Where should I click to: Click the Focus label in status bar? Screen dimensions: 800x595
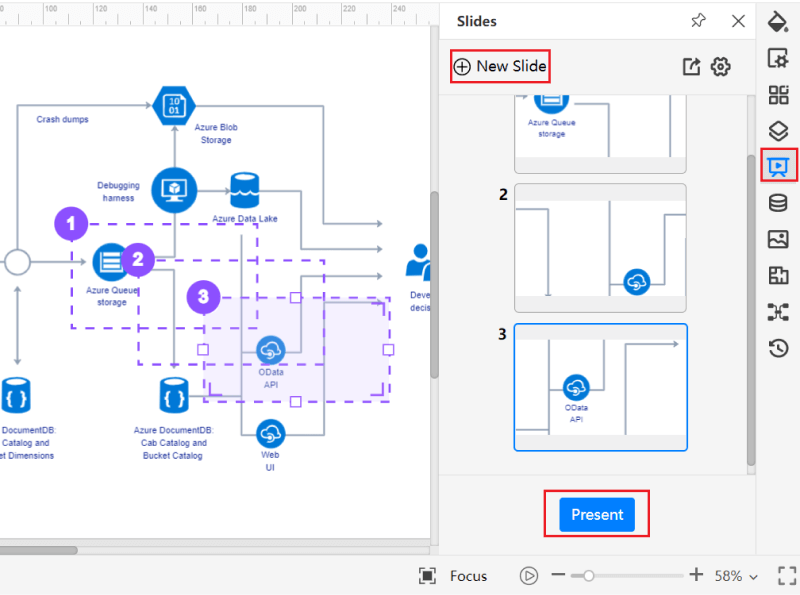[x=468, y=576]
